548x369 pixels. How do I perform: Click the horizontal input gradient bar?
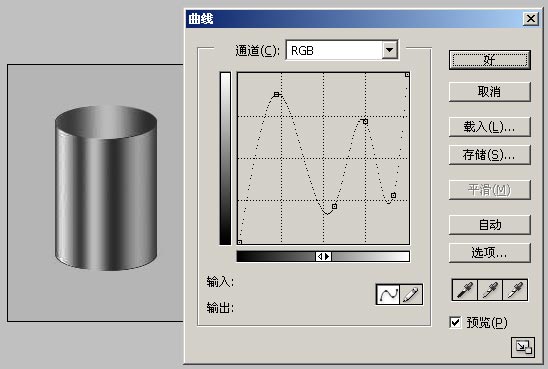click(323, 256)
